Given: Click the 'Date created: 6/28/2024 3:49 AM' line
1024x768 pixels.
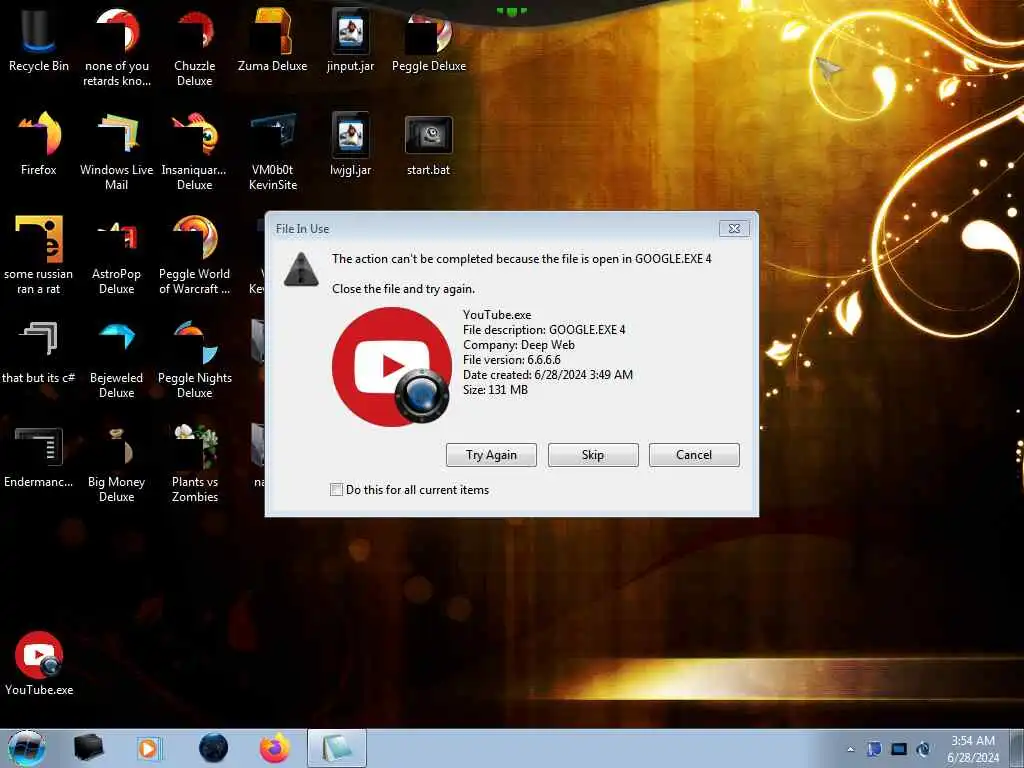Looking at the screenshot, I should coord(548,375).
